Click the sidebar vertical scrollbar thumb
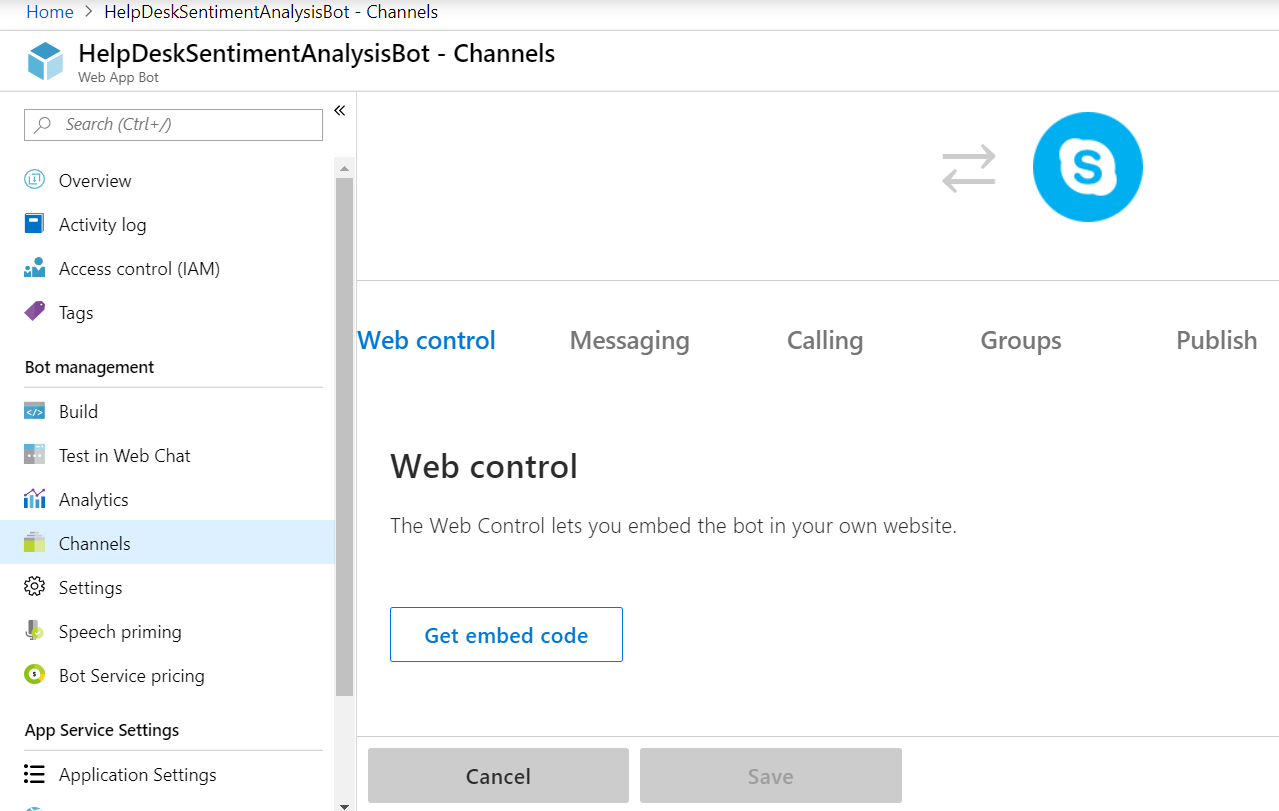 click(345, 437)
